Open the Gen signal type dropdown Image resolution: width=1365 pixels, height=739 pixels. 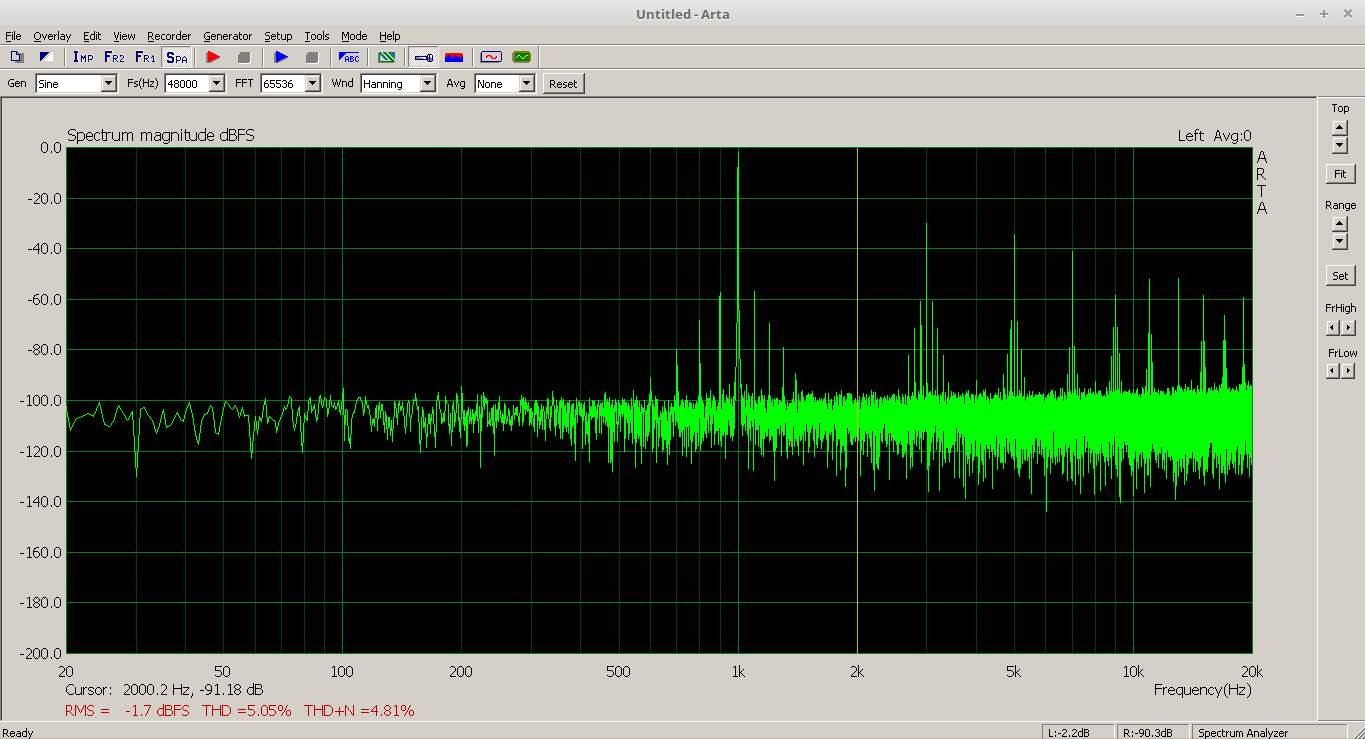pos(108,84)
